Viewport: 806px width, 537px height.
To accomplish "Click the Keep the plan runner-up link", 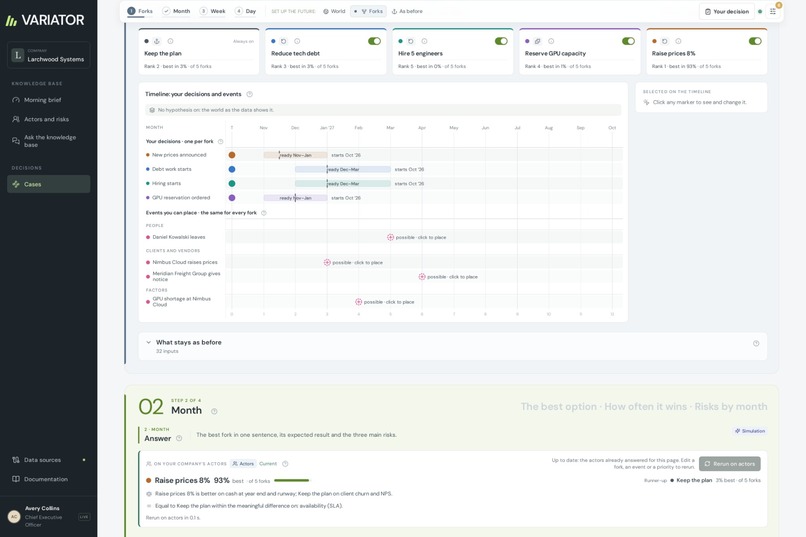I will click(x=694, y=480).
